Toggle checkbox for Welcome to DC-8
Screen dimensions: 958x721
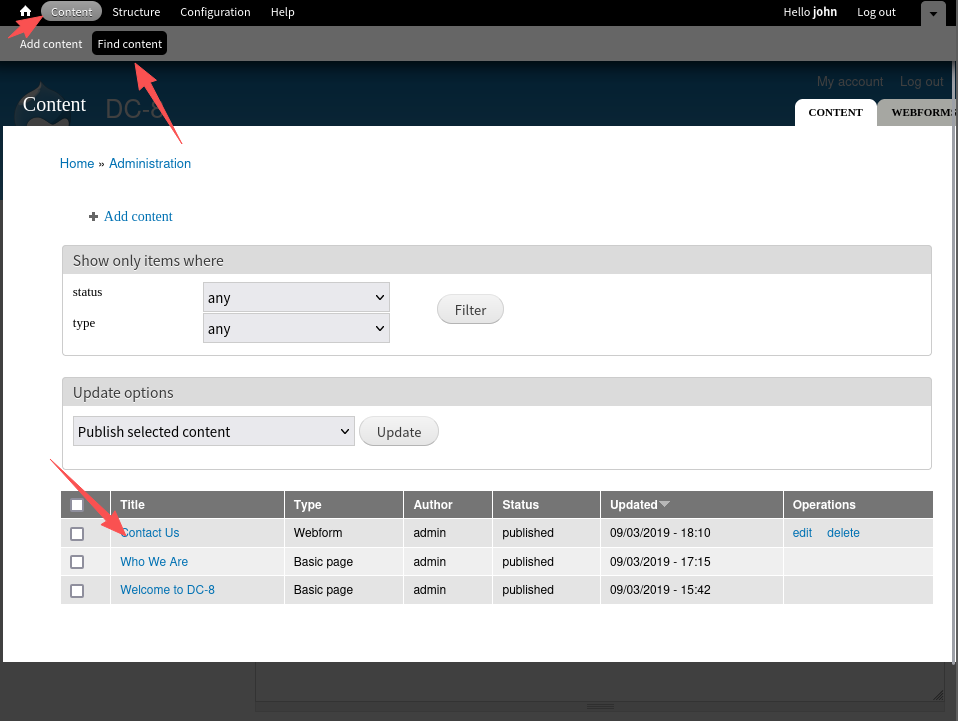[77, 591]
